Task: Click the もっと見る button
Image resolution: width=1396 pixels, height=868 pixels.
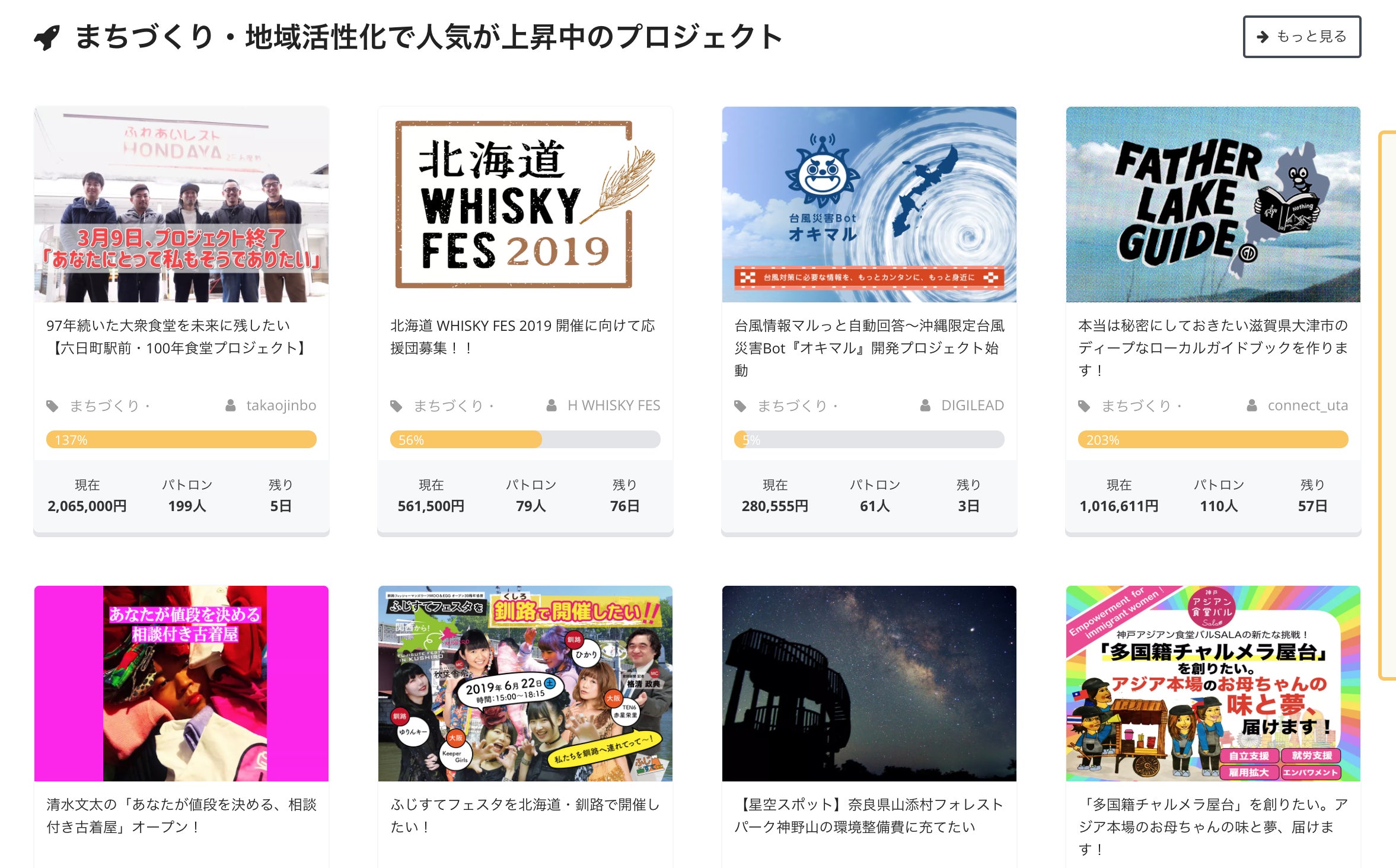Action: [1302, 37]
